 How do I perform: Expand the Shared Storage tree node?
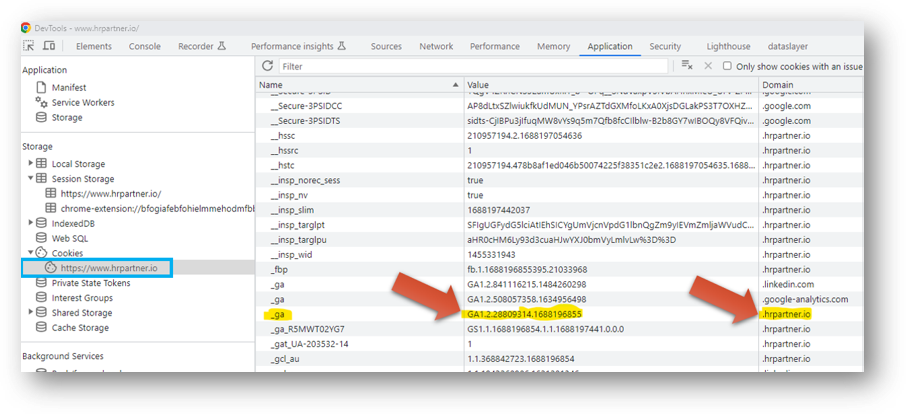point(31,313)
